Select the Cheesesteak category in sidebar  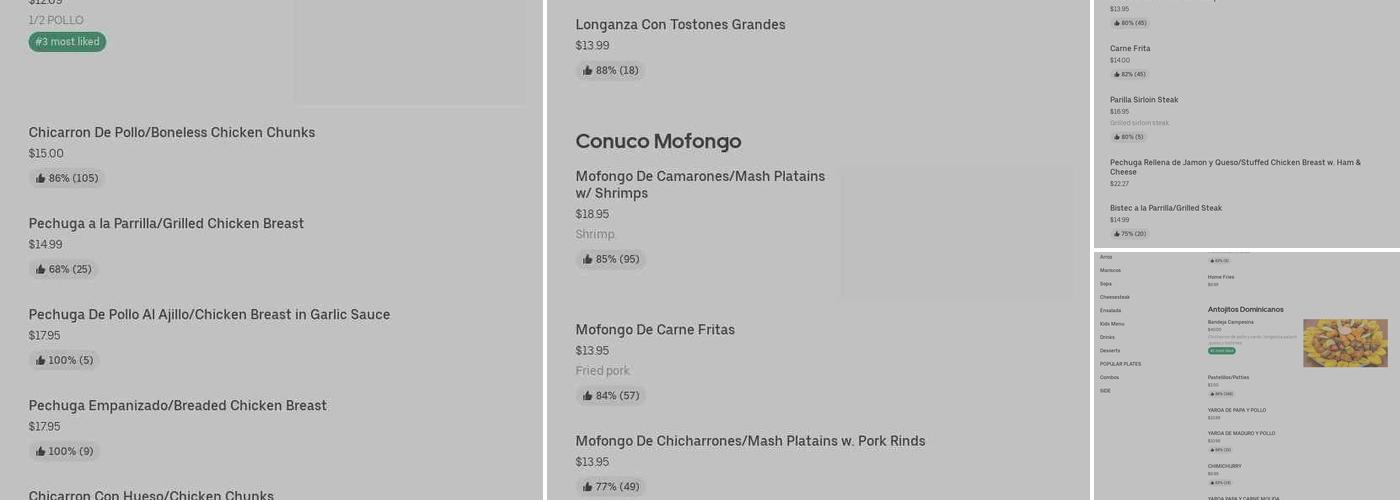point(1114,297)
